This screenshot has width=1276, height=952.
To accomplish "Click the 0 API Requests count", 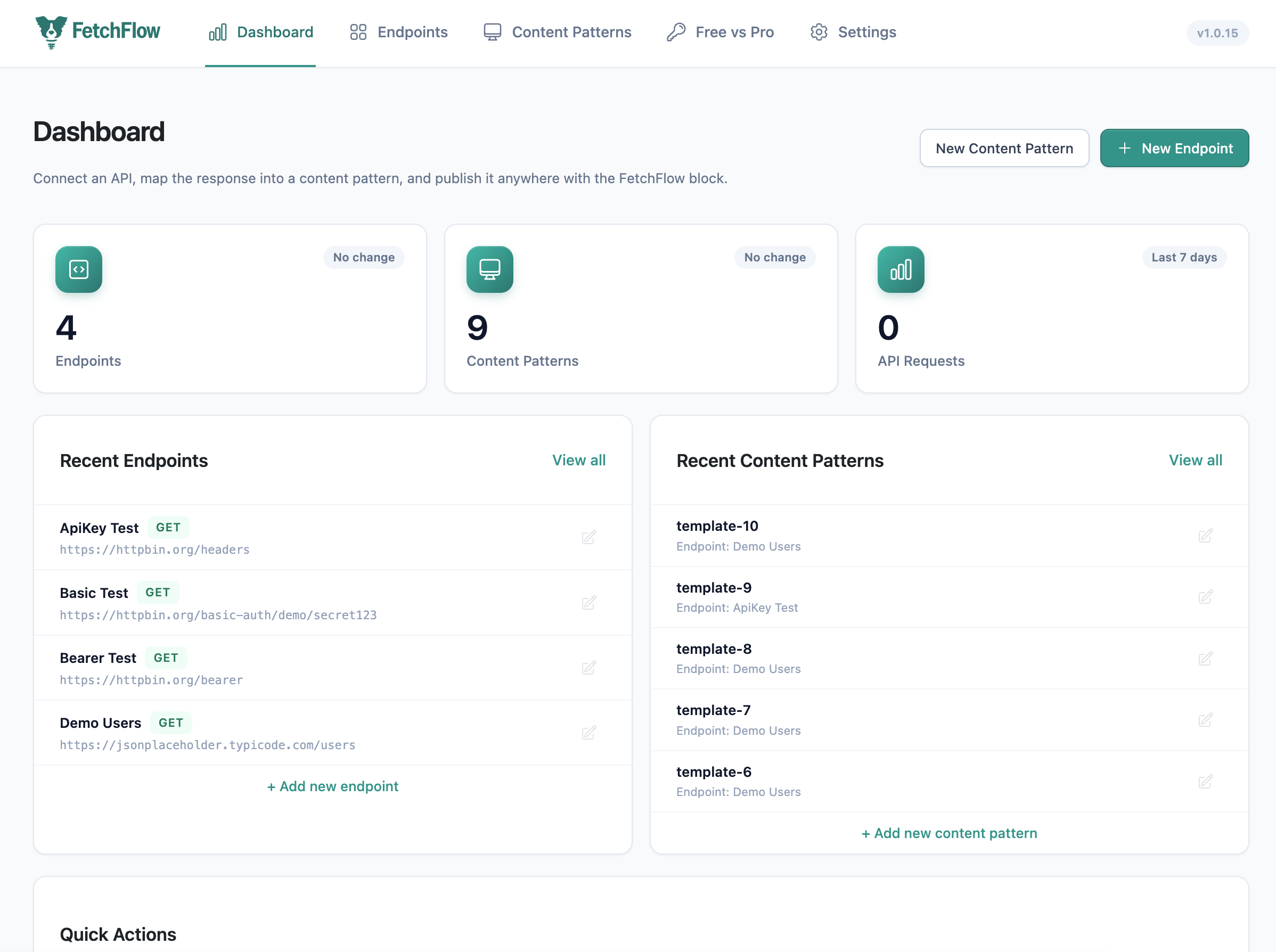I will 888,327.
